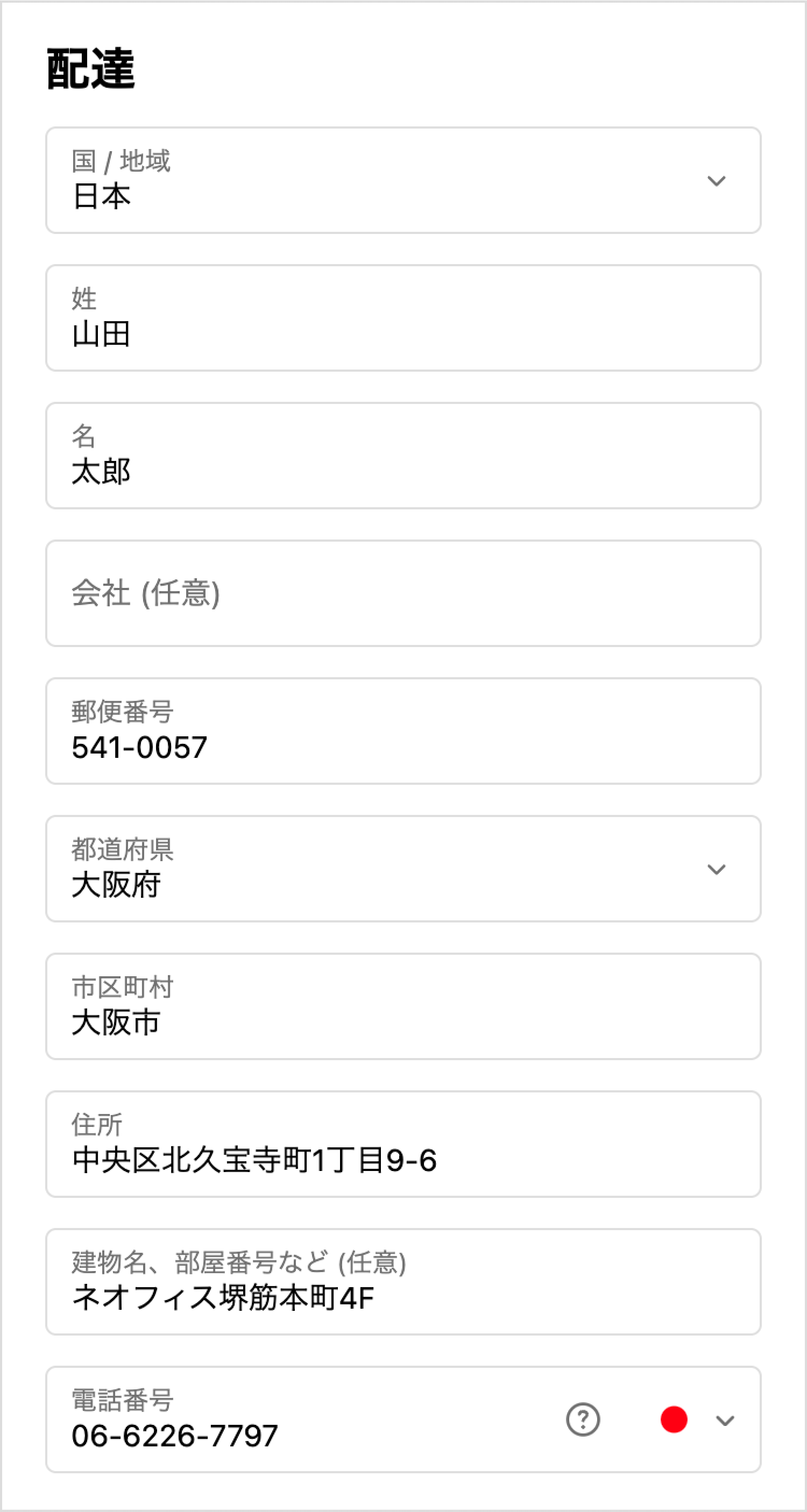The image size is (807, 1512).
Task: Click the empty 会社 (任意) field
Action: [x=402, y=593]
